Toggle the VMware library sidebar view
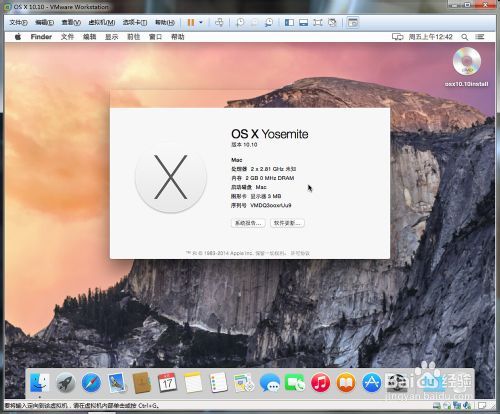 tap(289, 22)
